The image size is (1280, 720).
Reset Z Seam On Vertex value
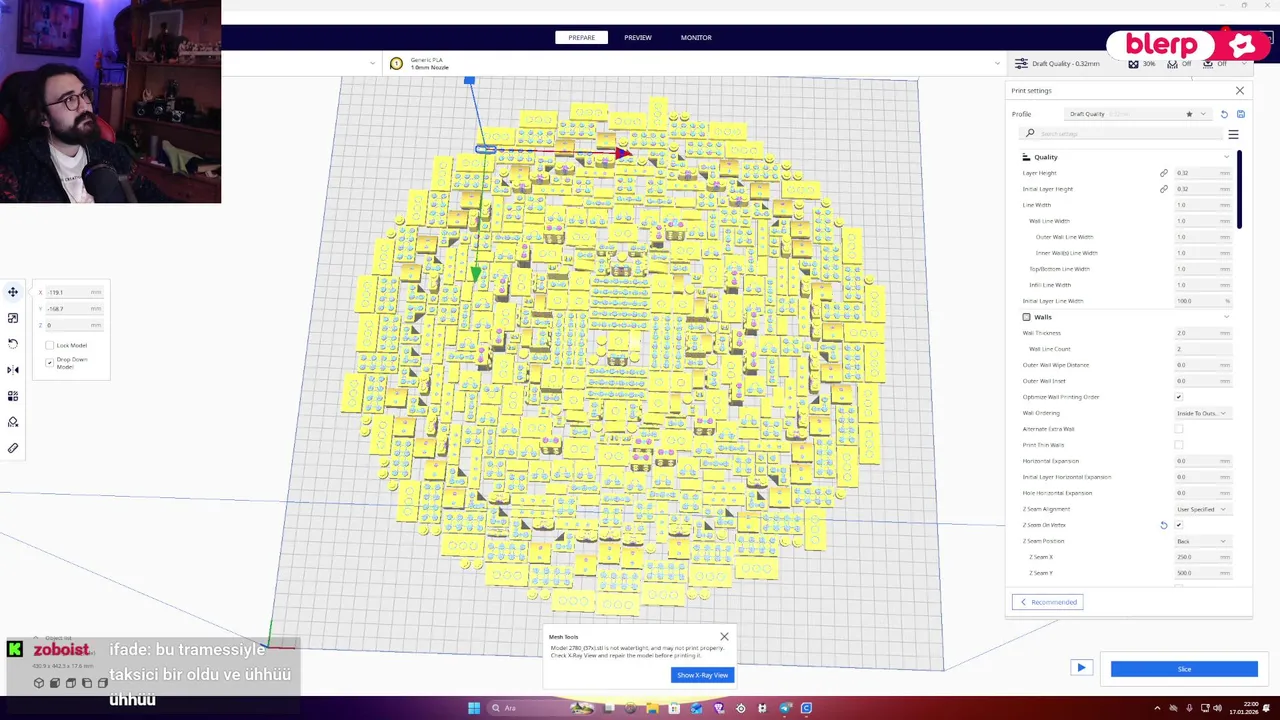[1163, 525]
